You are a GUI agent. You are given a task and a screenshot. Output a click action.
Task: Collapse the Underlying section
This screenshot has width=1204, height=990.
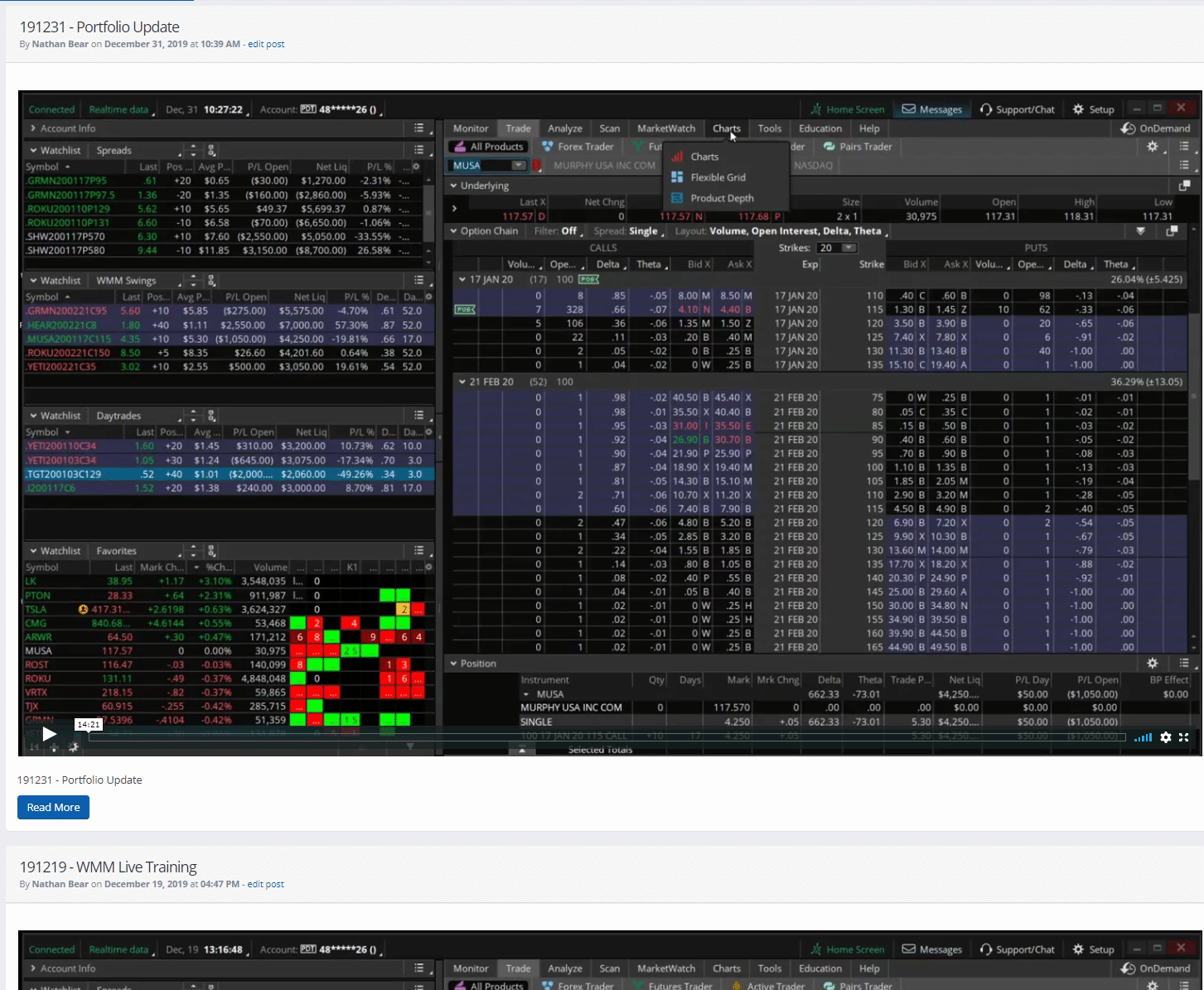click(x=454, y=186)
